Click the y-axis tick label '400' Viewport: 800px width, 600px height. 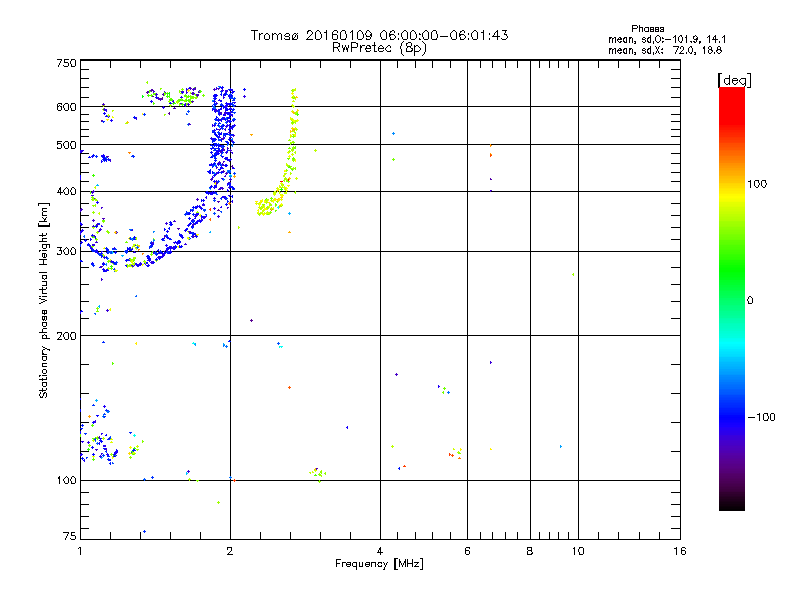tap(66, 192)
